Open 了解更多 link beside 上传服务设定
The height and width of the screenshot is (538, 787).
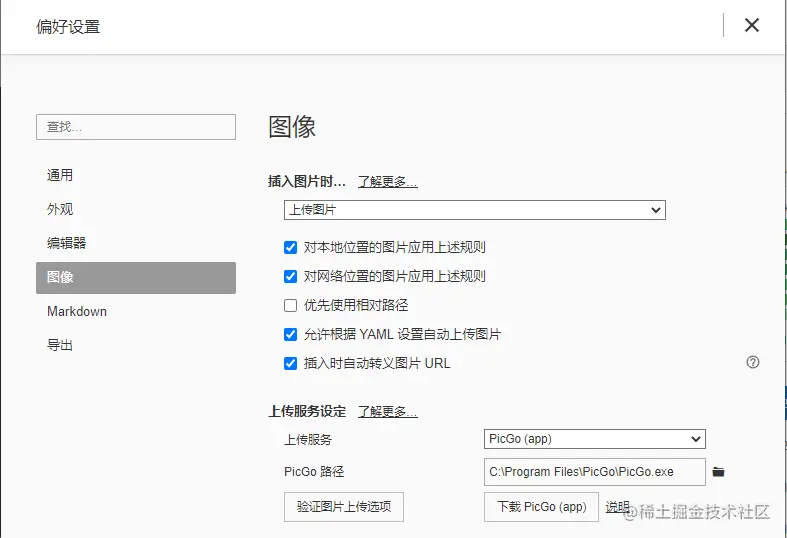point(387,412)
